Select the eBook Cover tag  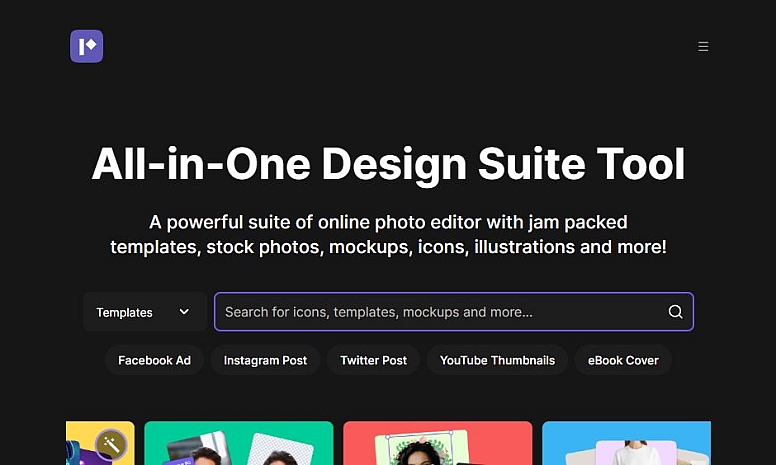623,360
